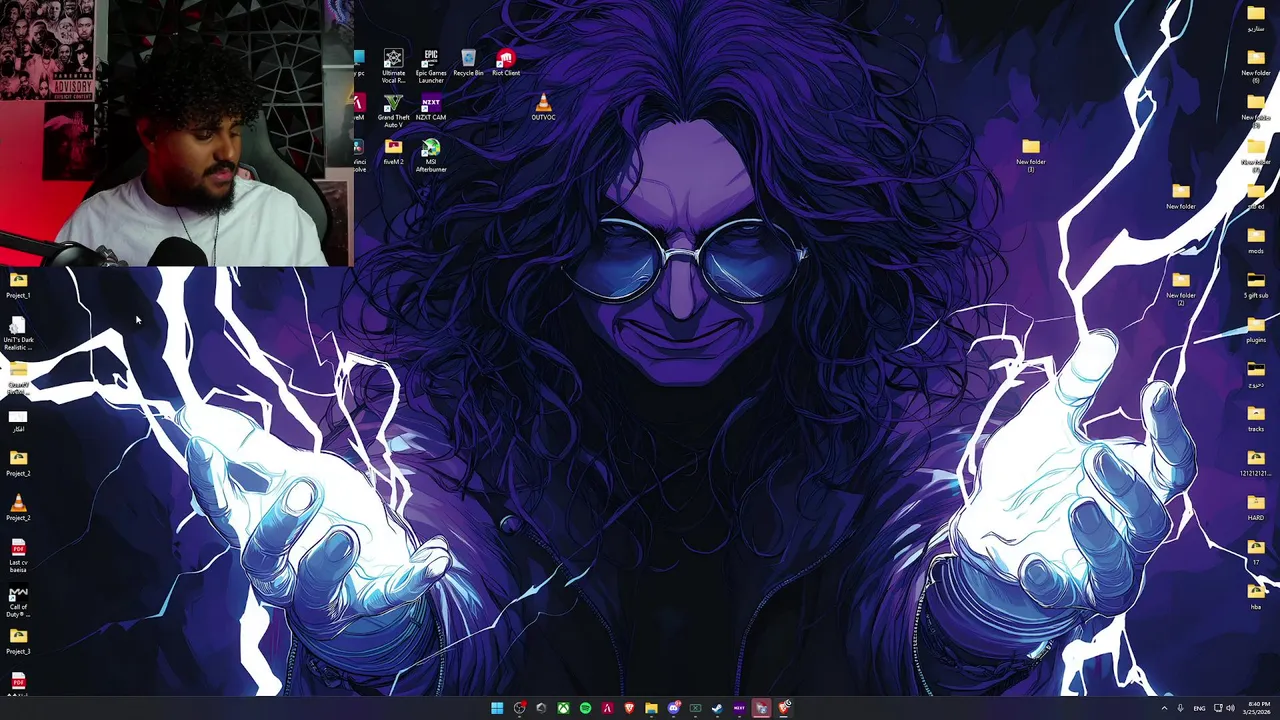Screen dimensions: 1280x720
Task: Select the New folder (1) desktop folder
Action: pyautogui.click(x=1031, y=155)
